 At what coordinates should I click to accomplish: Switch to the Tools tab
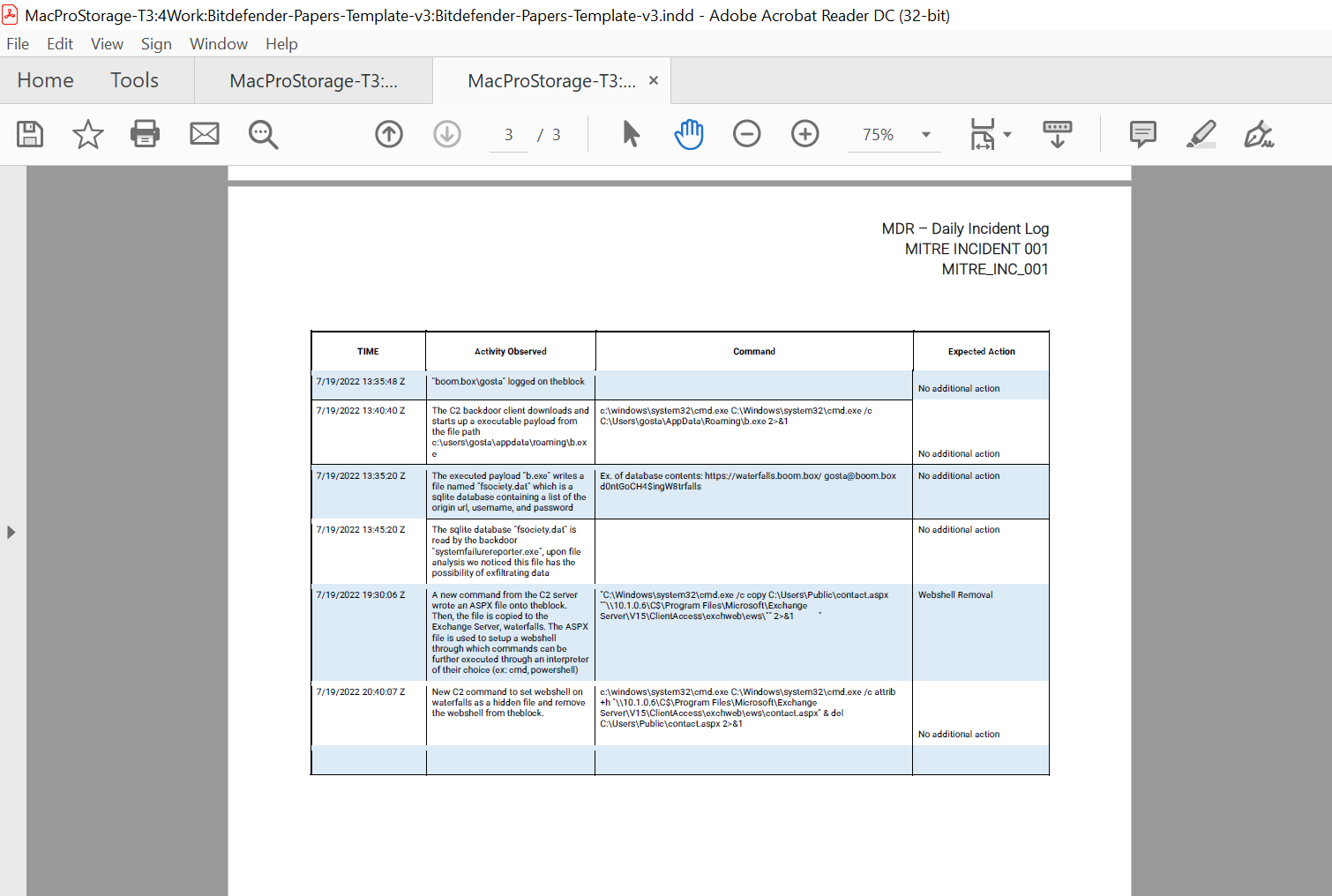point(134,80)
